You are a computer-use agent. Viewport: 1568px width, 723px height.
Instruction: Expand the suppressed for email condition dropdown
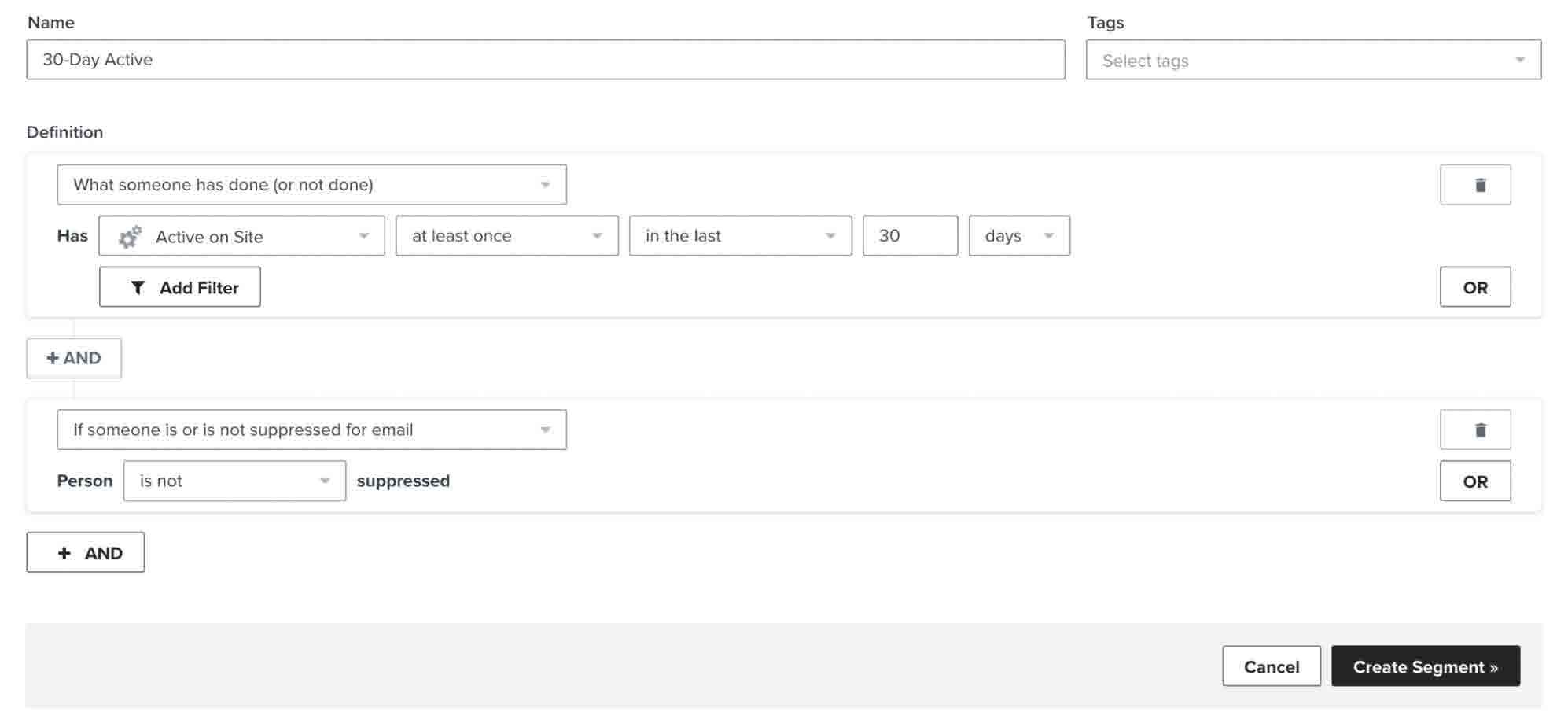311,430
